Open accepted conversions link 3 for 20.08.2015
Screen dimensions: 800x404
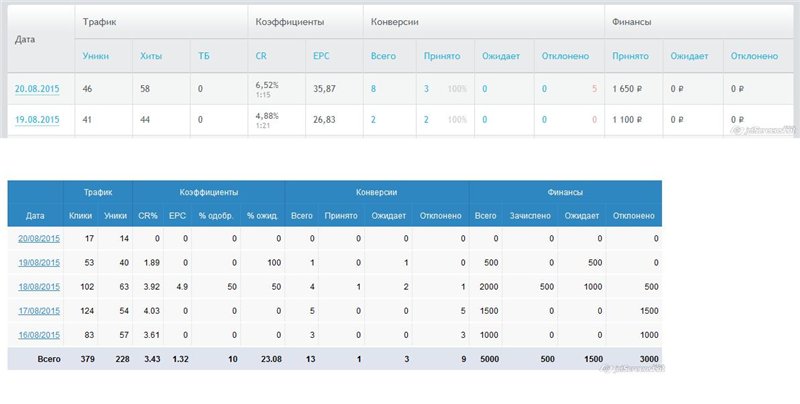coord(427,89)
